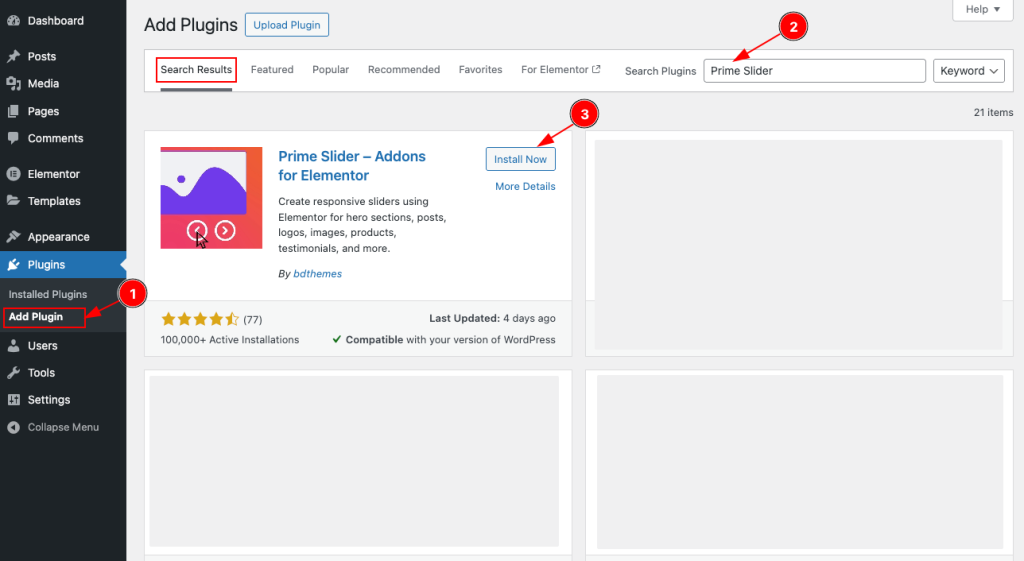Click the Posts pin icon

13,57
